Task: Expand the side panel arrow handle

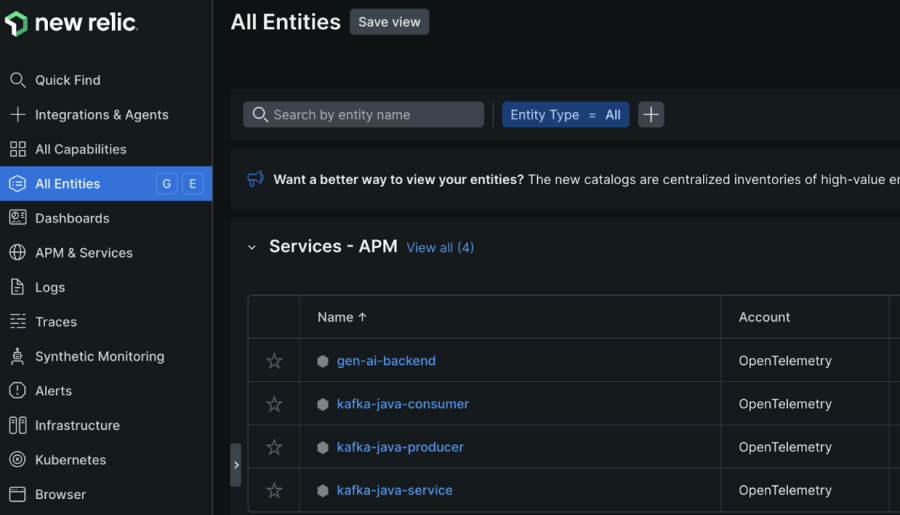Action: (x=236, y=465)
